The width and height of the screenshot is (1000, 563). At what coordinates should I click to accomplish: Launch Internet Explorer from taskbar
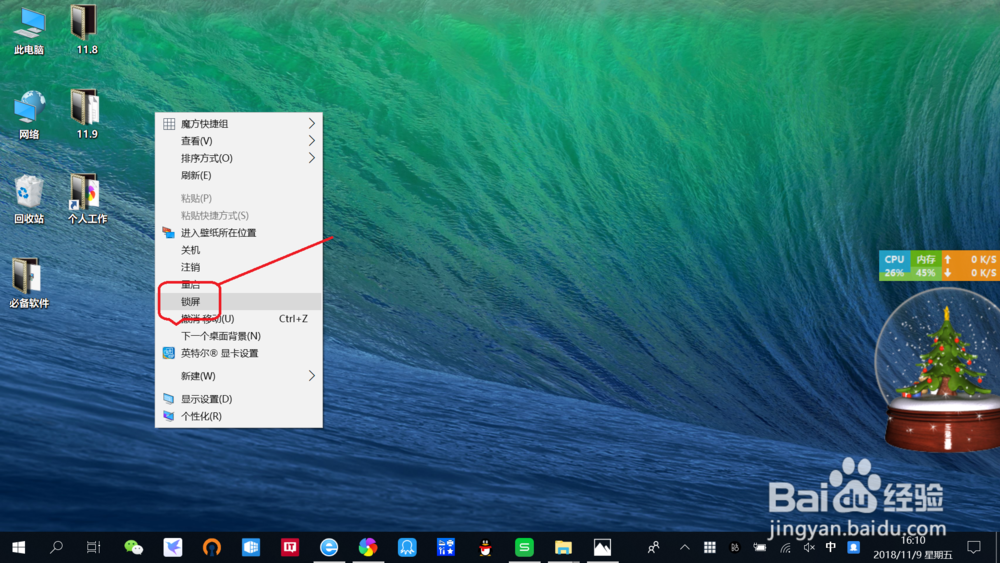tap(329, 547)
